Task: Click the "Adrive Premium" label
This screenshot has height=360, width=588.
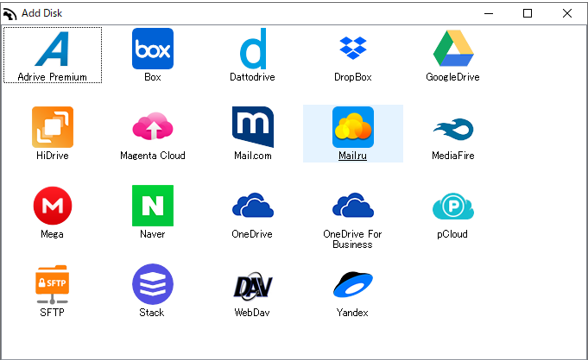Action: [x=52, y=77]
